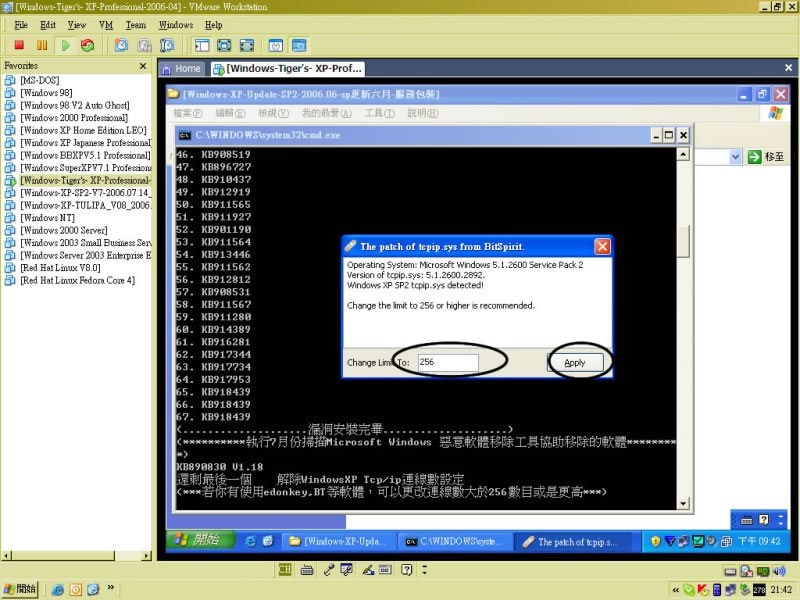Screen dimensions: 800x600
Task: Close the Favorites panel
Action: coord(145,65)
